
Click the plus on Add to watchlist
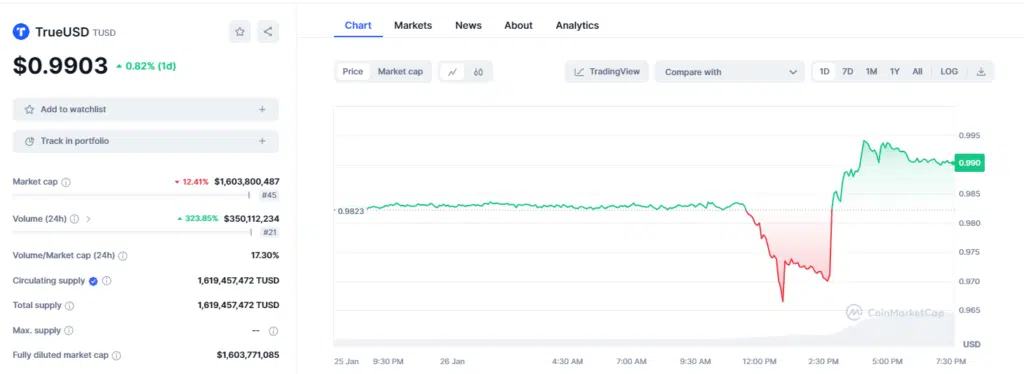point(262,110)
